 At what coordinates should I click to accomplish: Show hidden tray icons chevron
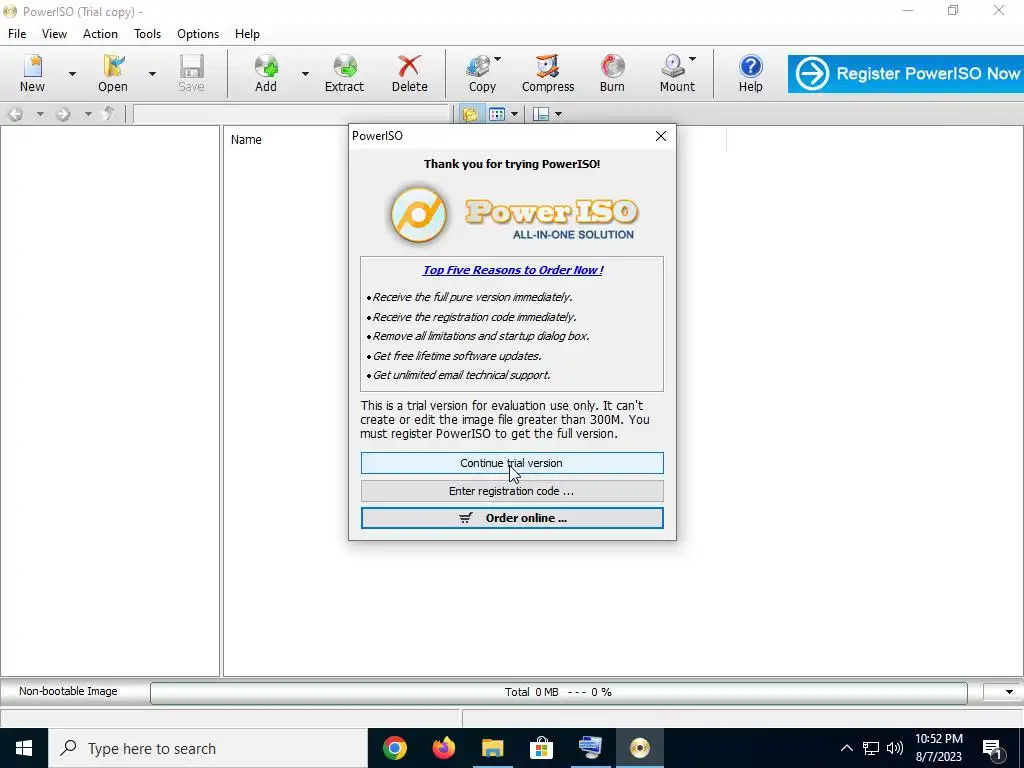[846, 748]
